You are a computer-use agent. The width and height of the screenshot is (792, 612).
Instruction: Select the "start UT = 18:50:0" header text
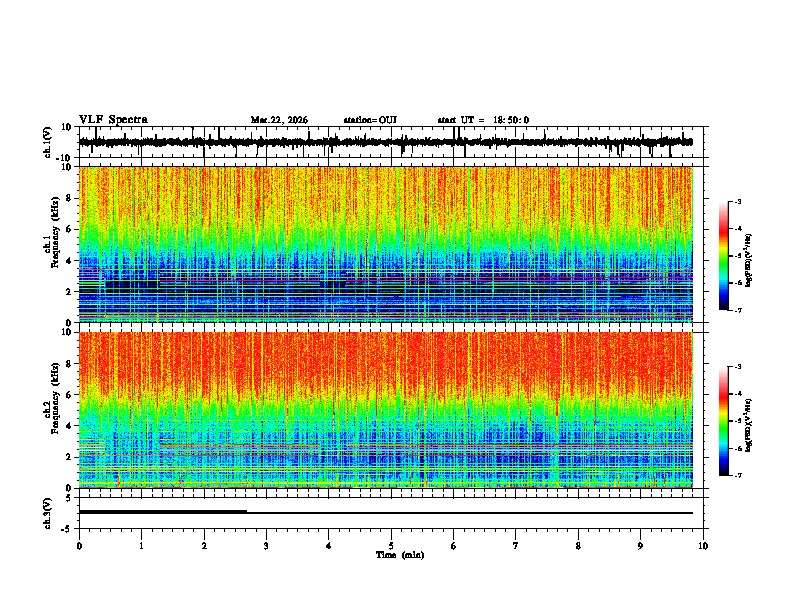point(483,120)
